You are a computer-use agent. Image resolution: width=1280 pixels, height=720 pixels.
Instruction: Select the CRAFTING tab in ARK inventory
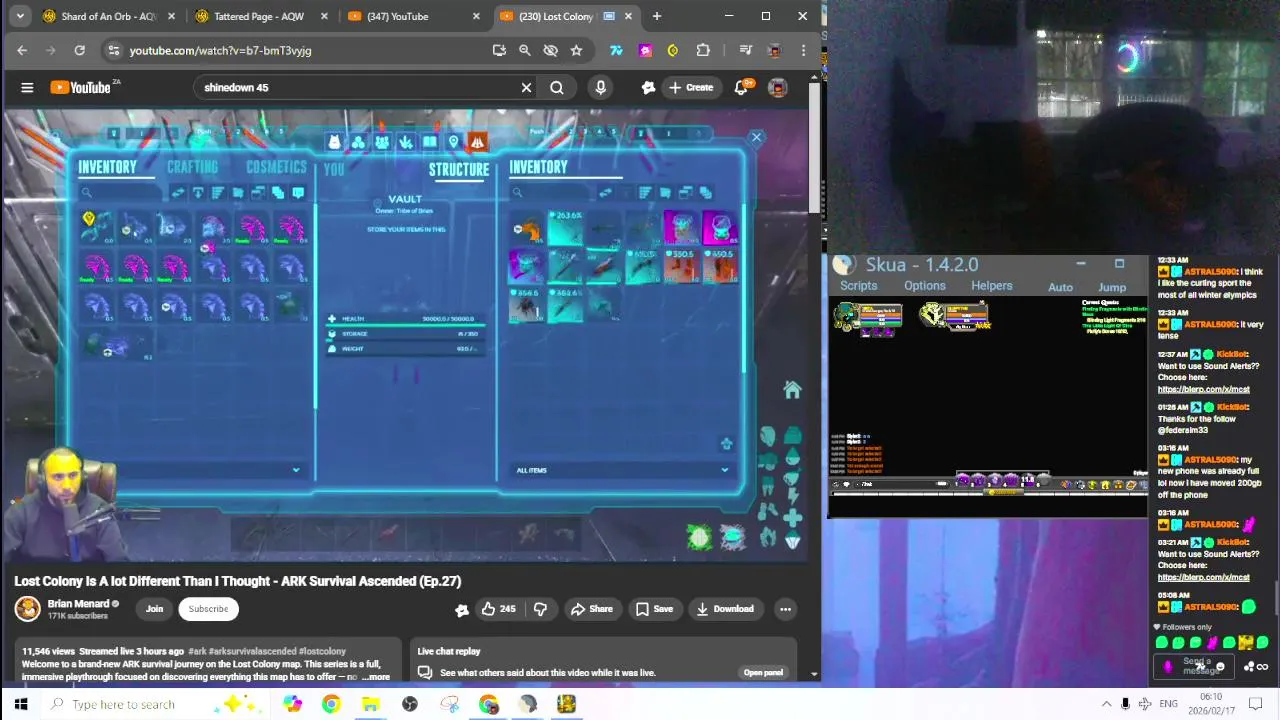[192, 167]
